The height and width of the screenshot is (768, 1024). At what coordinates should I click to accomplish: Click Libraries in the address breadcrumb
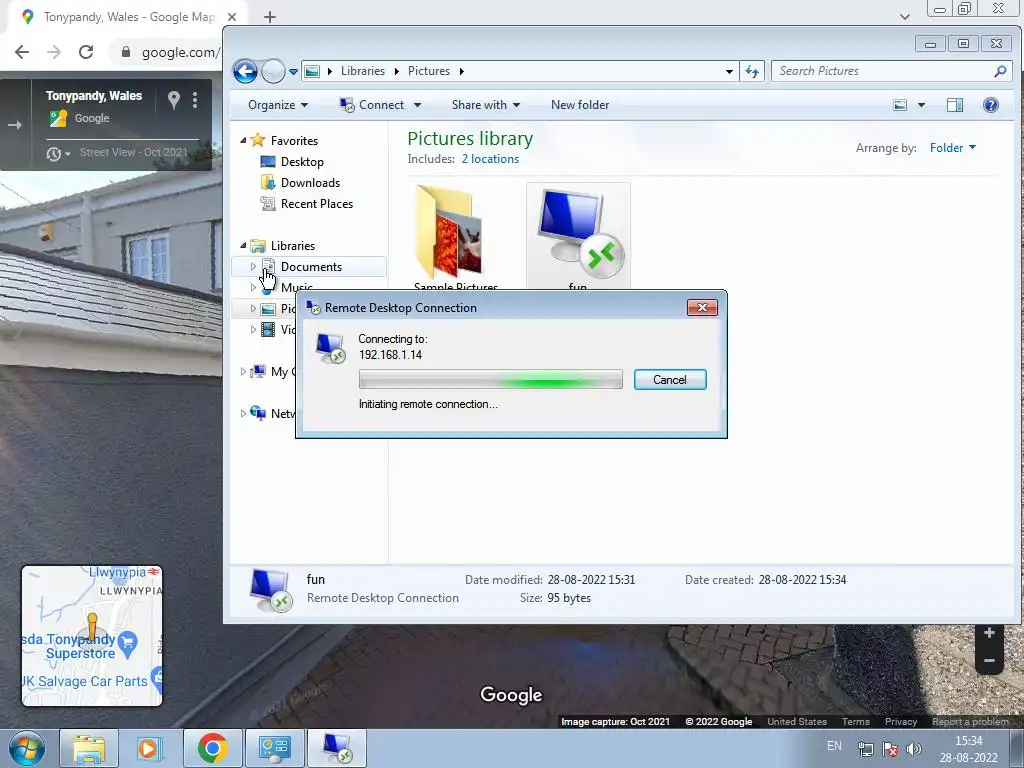pos(362,71)
